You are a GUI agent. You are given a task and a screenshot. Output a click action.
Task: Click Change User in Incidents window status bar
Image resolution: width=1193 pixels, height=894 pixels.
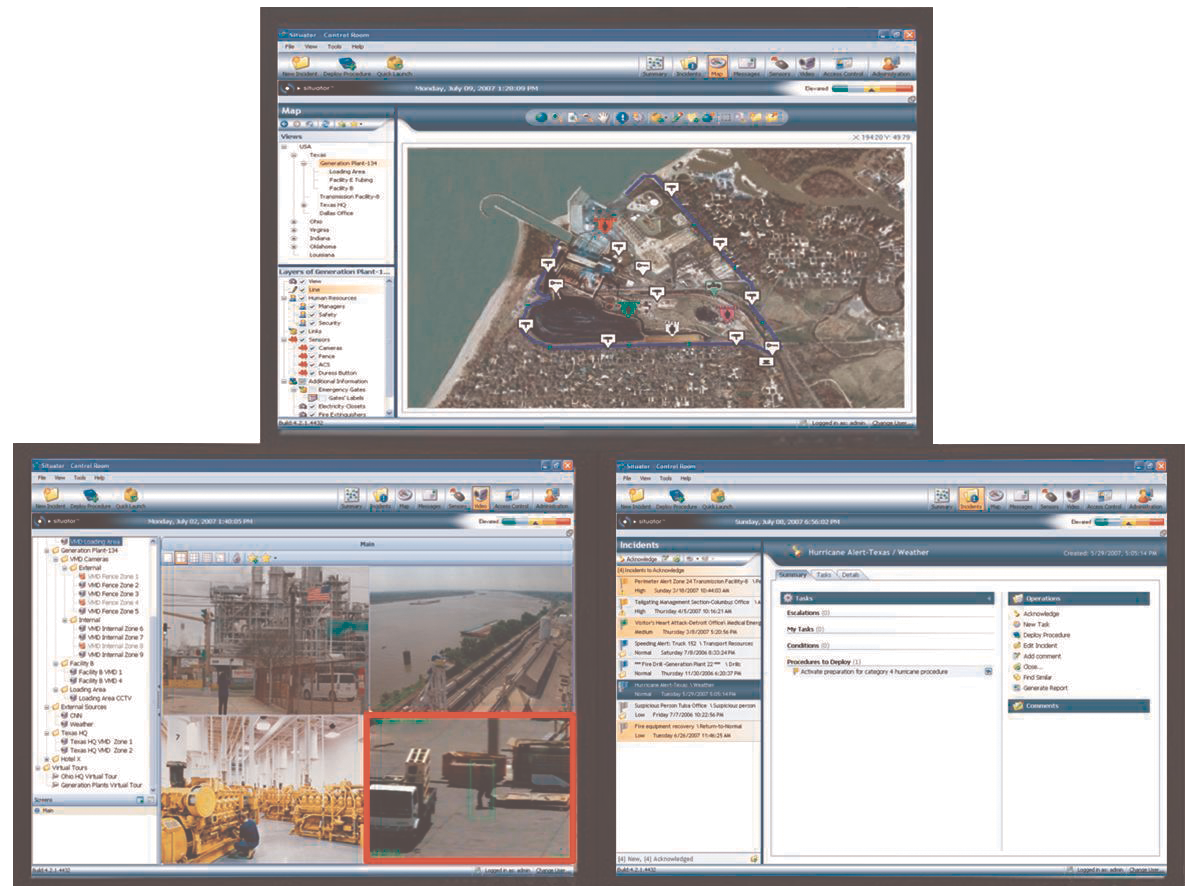[x=1141, y=871]
